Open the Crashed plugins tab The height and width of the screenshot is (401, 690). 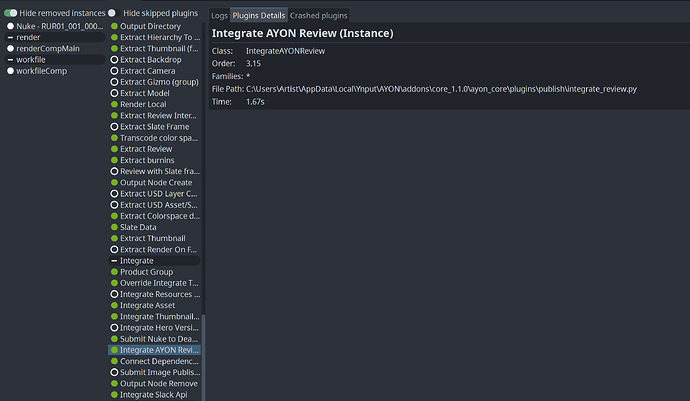click(x=319, y=15)
